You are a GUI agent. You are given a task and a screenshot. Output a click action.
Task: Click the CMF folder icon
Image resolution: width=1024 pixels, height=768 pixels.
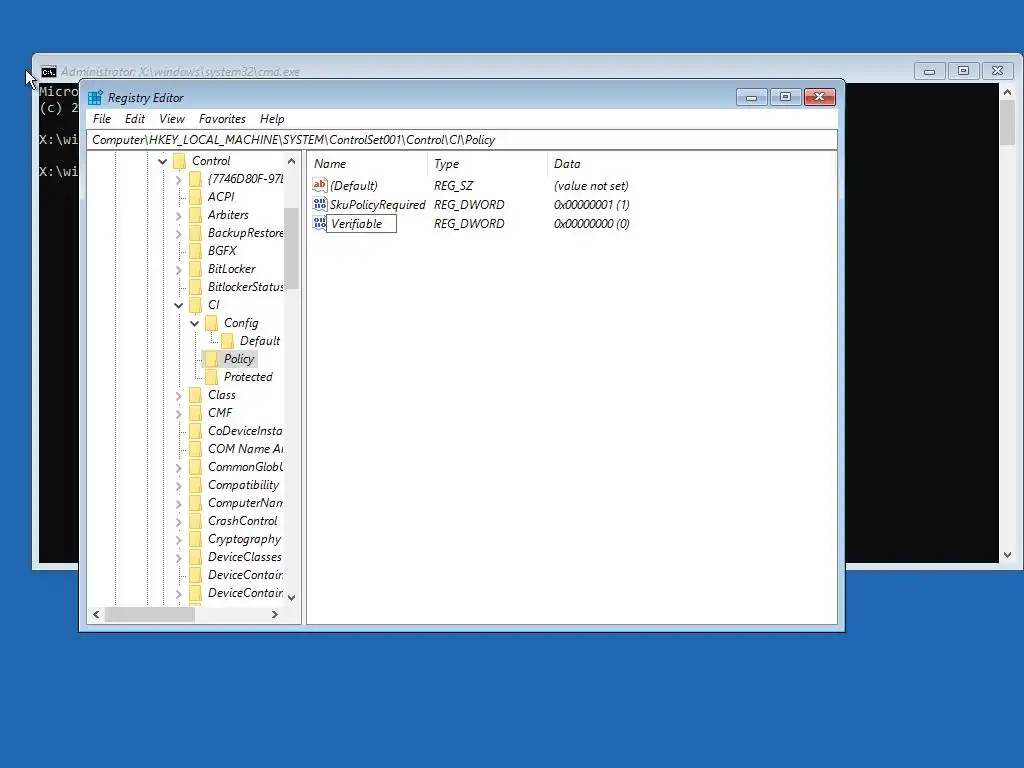pos(195,413)
